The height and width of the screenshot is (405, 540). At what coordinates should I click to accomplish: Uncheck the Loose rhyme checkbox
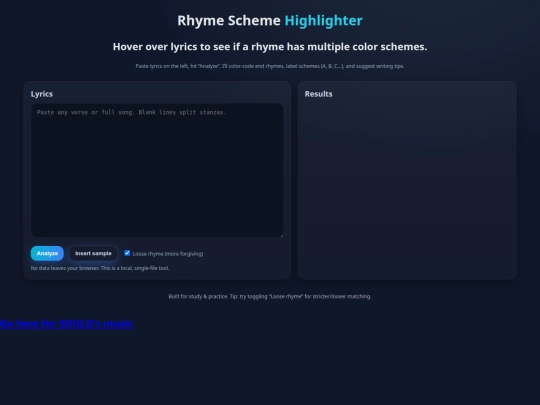(x=127, y=253)
